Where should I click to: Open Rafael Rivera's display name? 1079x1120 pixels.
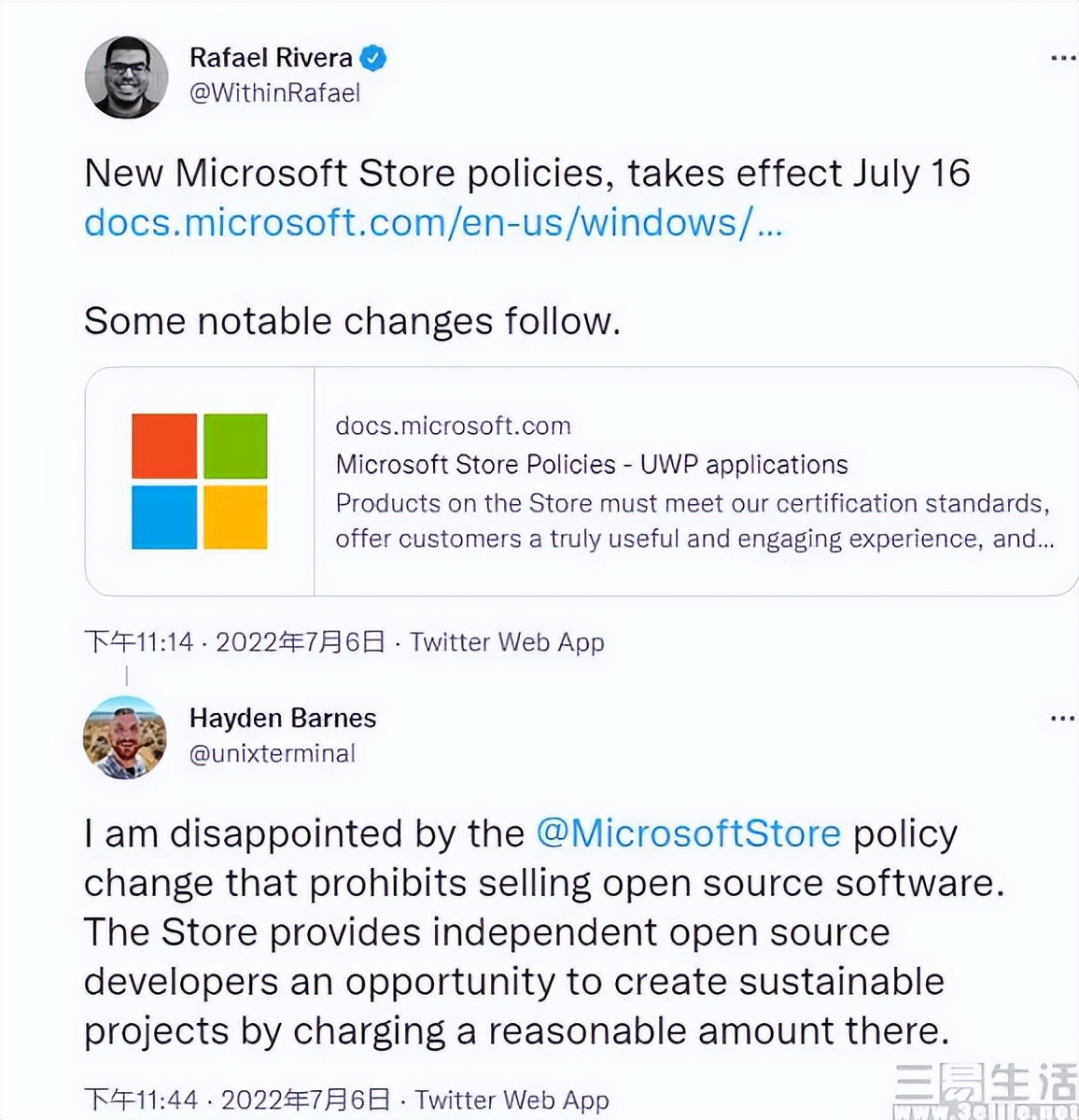pyautogui.click(x=271, y=58)
